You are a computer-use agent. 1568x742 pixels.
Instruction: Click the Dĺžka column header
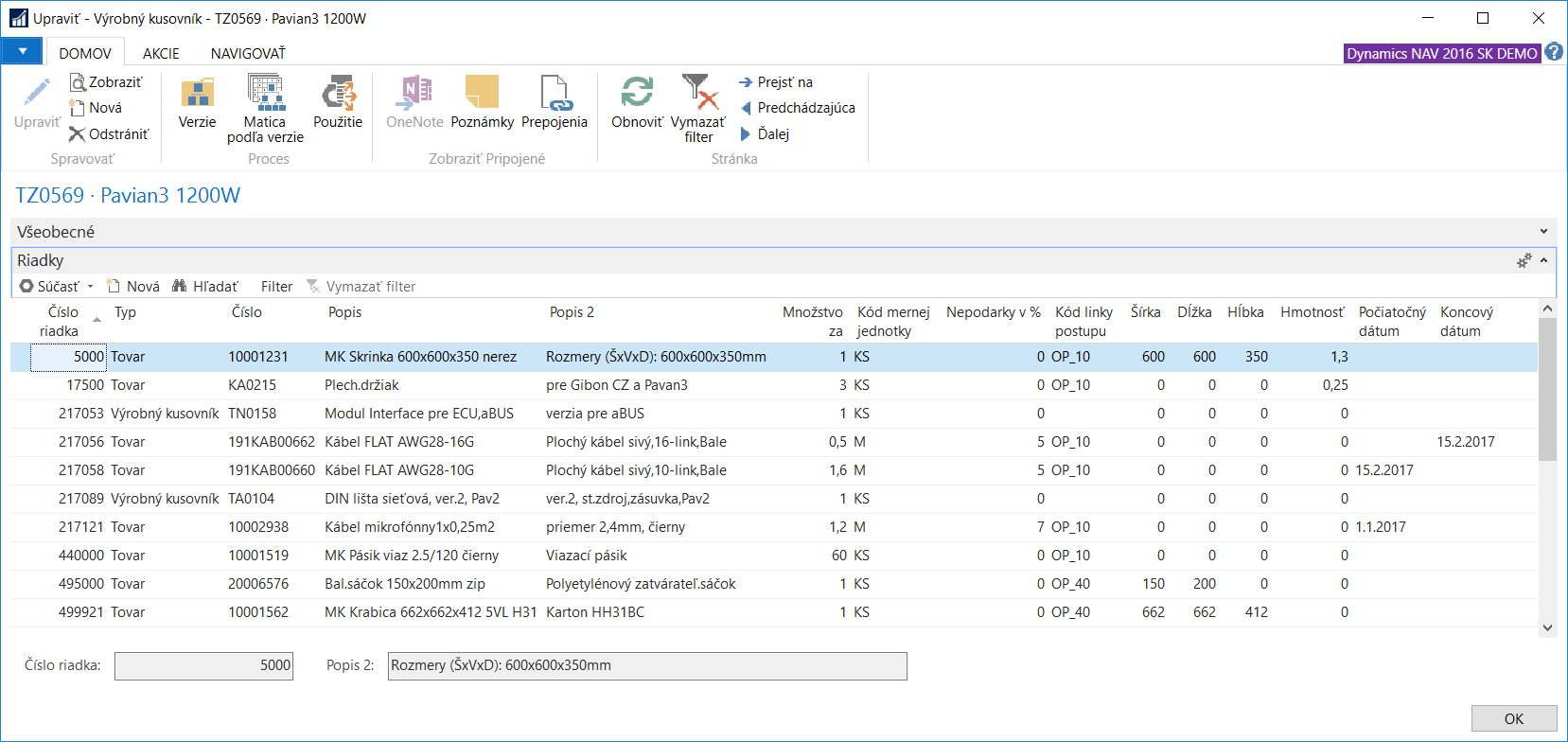1194,312
